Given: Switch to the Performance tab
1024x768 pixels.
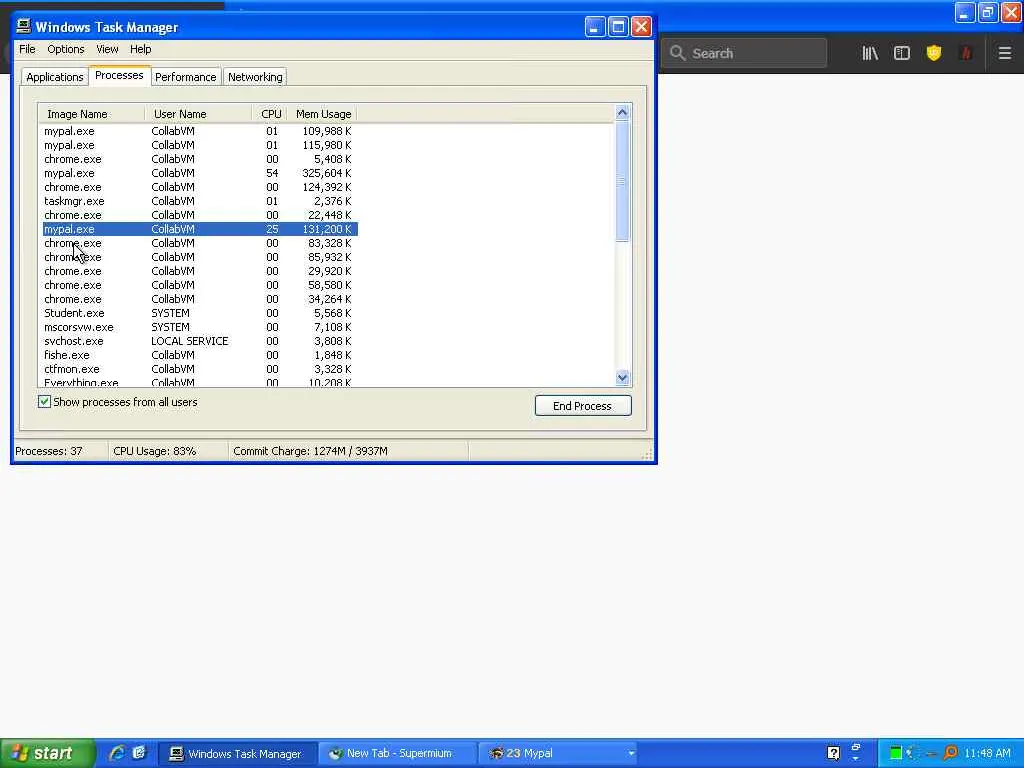Looking at the screenshot, I should [x=185, y=77].
